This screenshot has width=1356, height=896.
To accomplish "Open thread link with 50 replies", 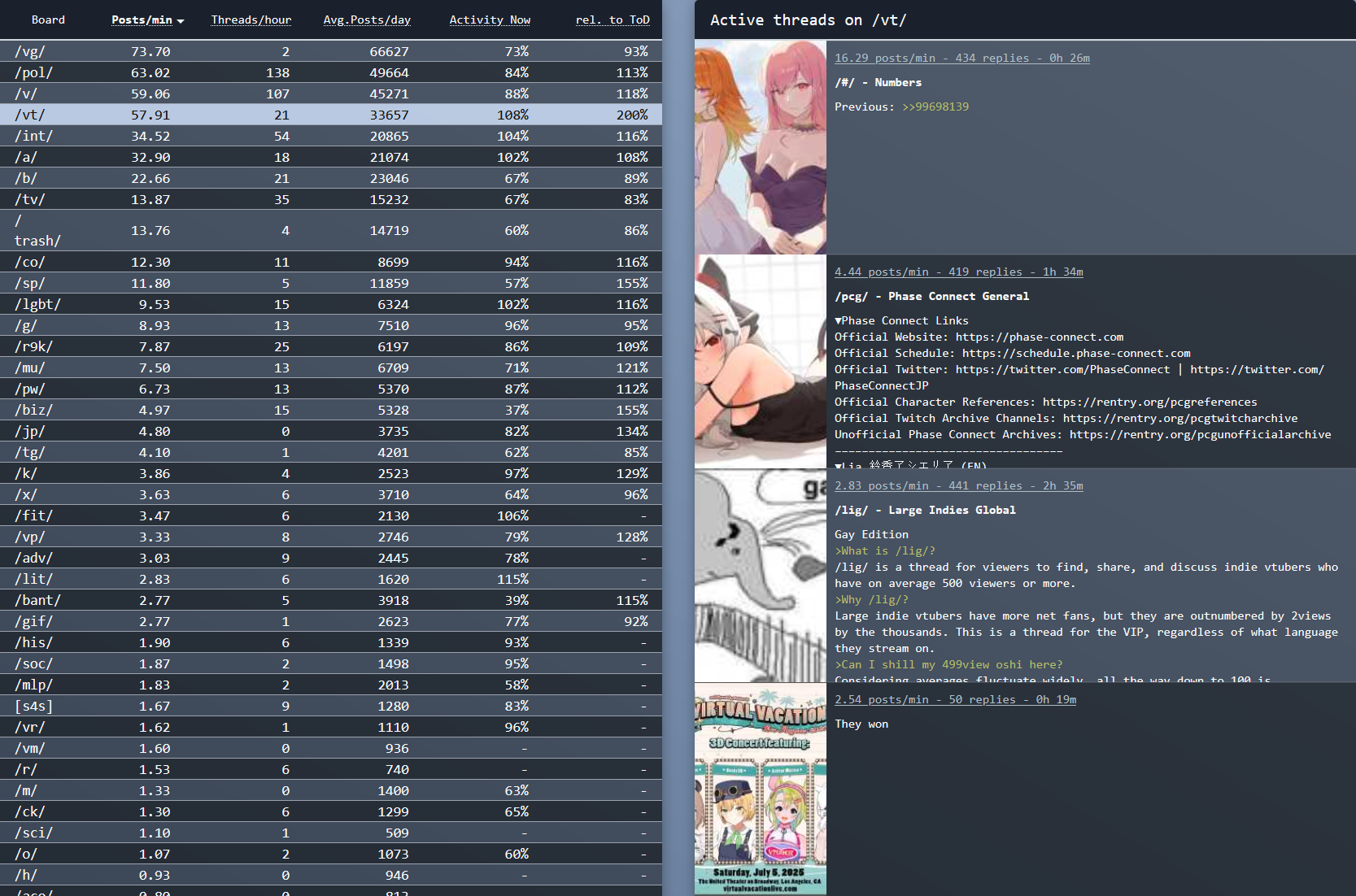I will tap(955, 699).
